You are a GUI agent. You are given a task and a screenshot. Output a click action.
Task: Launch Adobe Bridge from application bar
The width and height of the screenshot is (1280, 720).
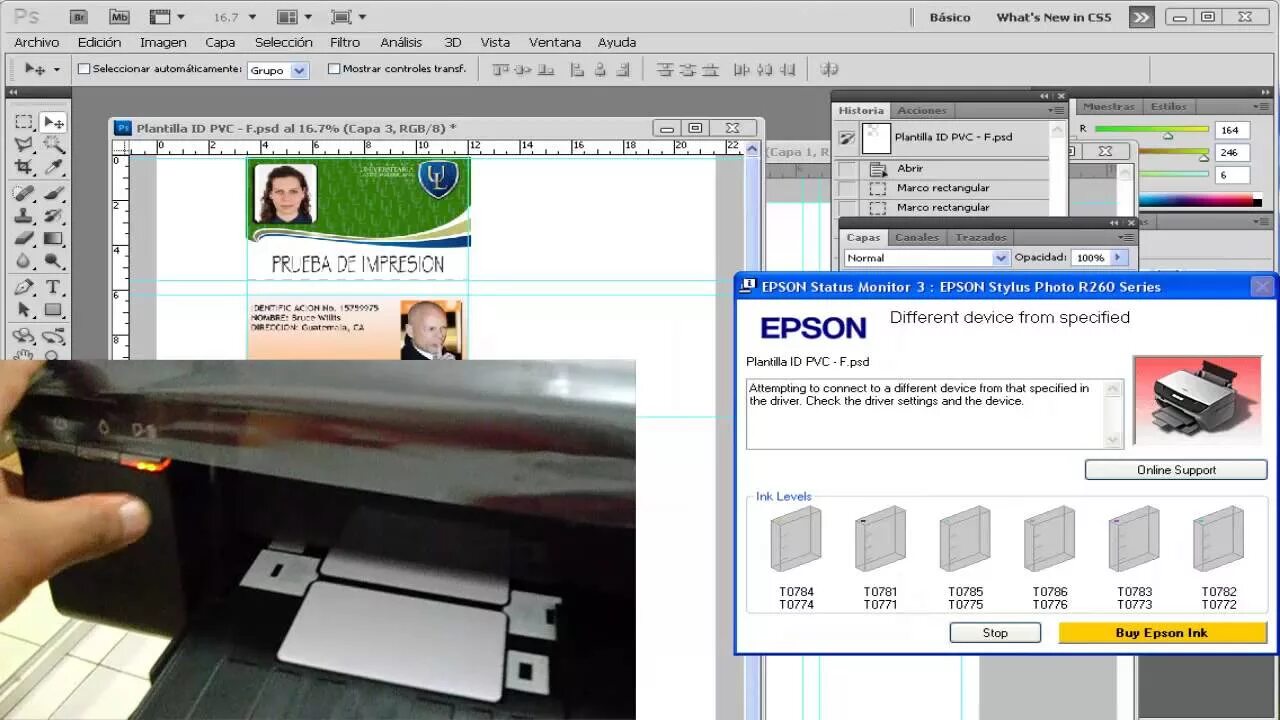79,17
